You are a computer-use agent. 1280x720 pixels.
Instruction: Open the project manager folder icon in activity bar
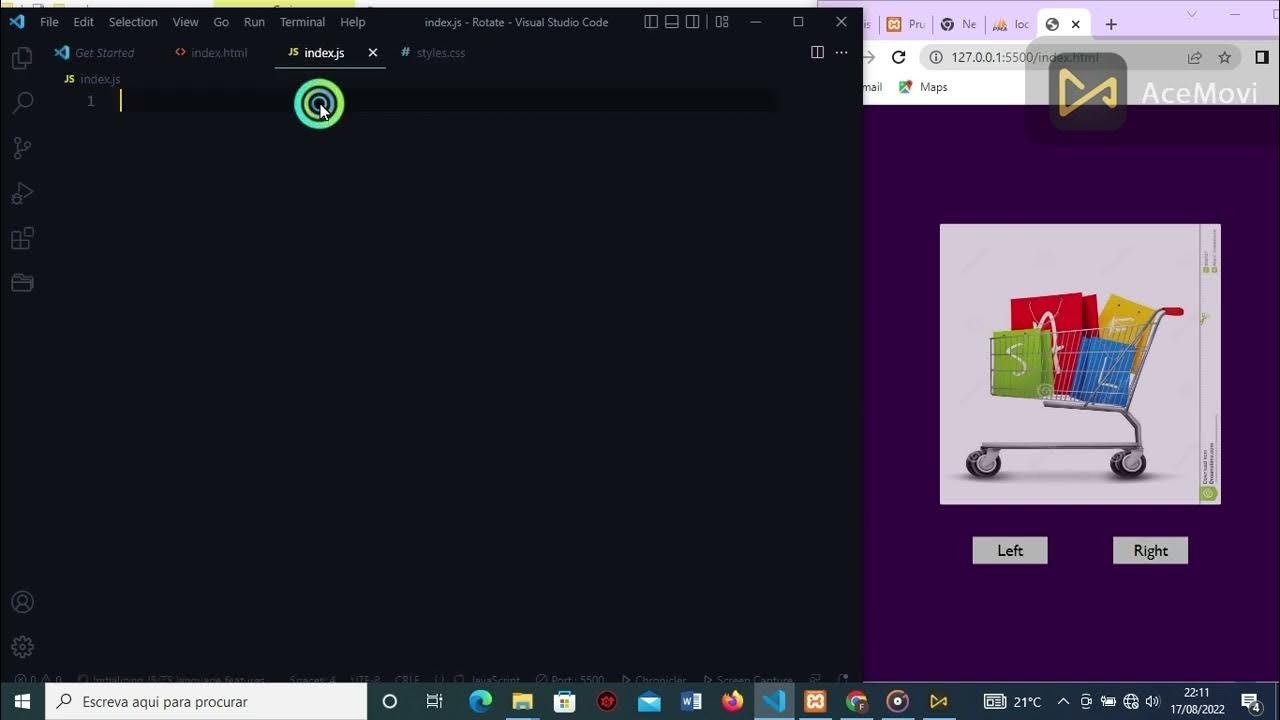[x=22, y=283]
